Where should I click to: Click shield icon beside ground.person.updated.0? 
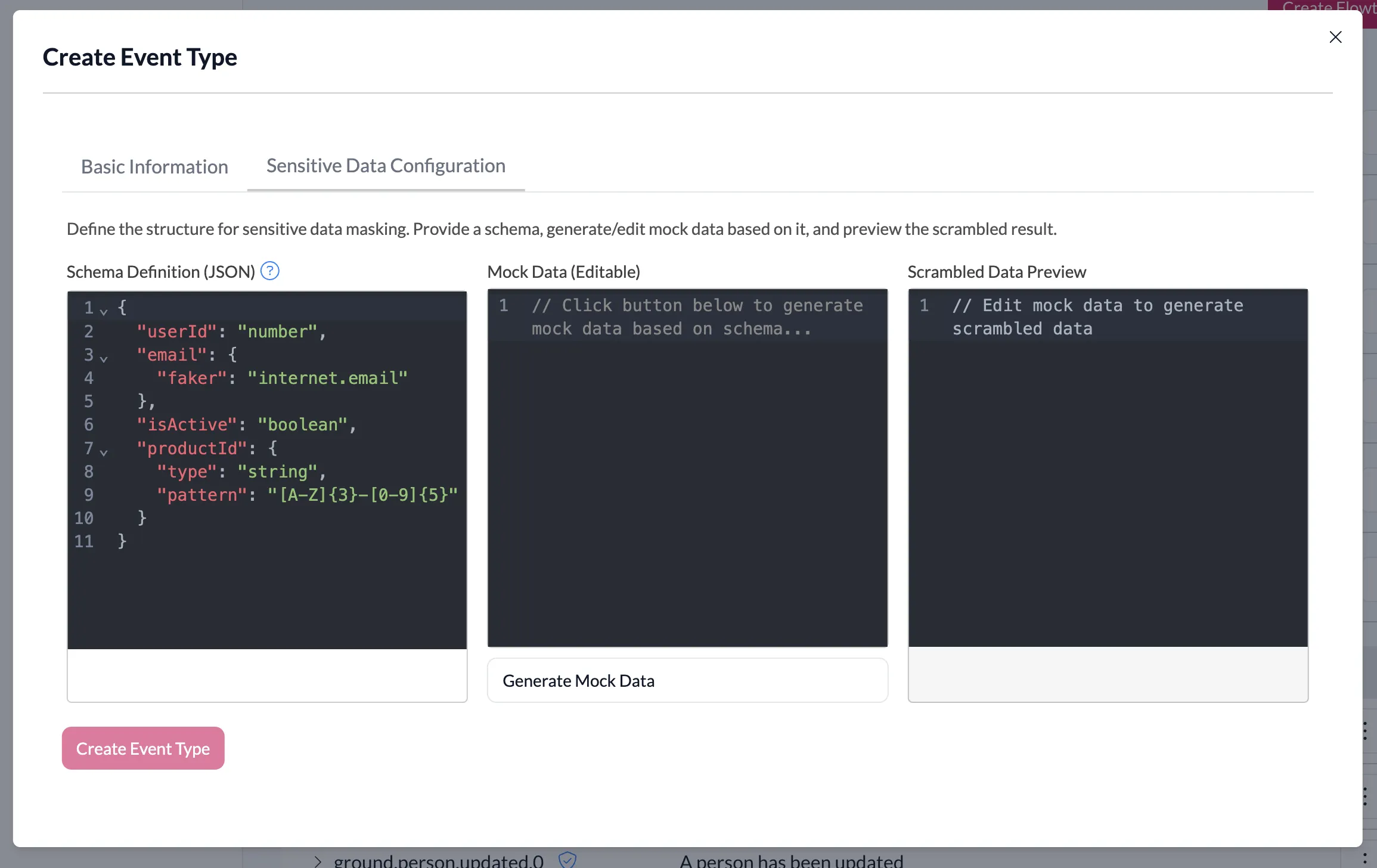pyautogui.click(x=567, y=860)
